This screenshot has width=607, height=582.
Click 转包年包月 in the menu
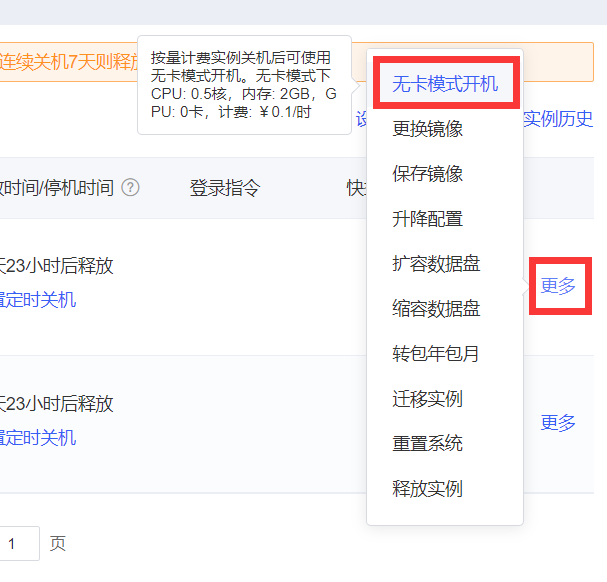click(x=436, y=354)
